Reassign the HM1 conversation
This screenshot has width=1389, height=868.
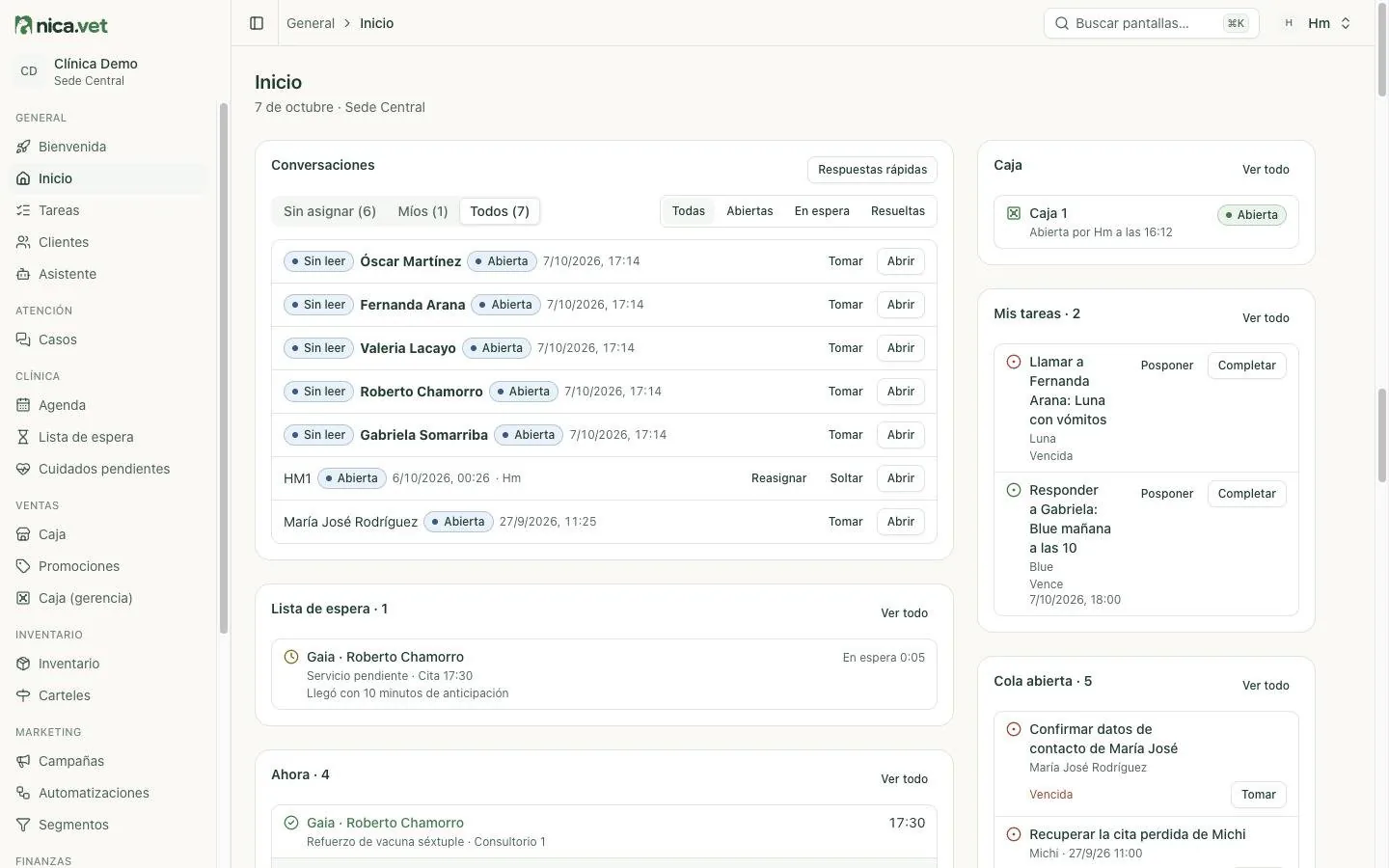[x=778, y=478]
